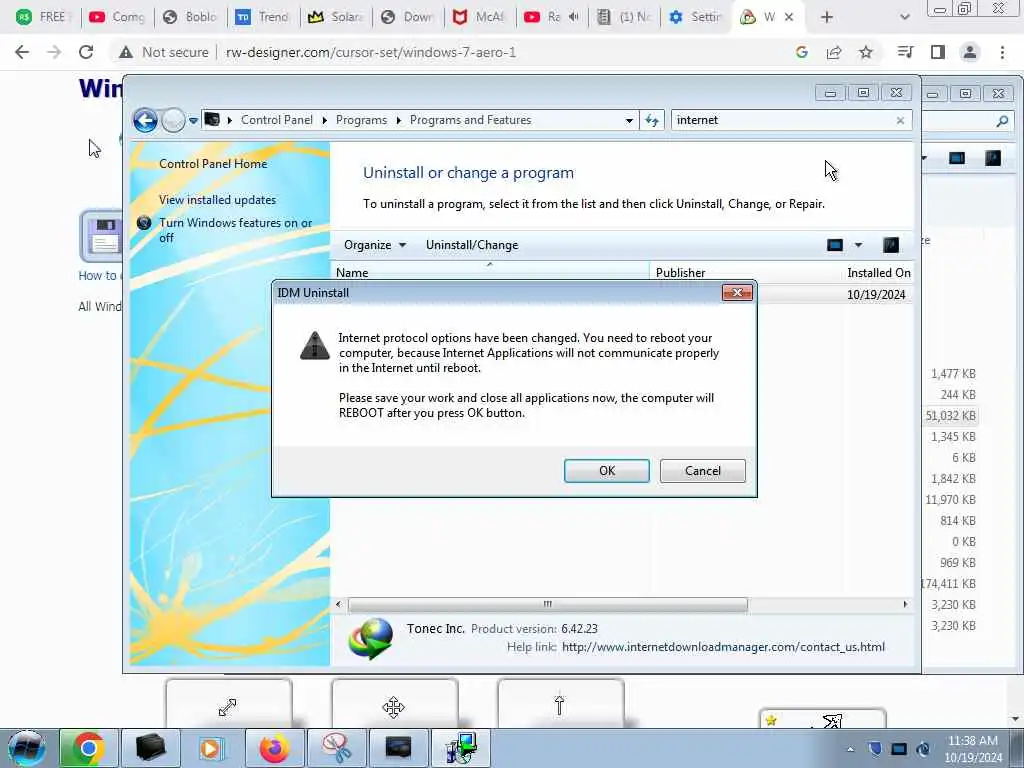The image size is (1024, 768).
Task: Click the scrollbar right arrow in program list
Action: (x=905, y=605)
